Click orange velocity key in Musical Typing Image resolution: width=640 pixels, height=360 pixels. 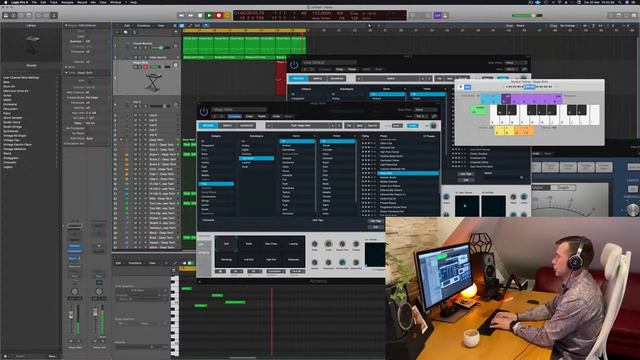[x=524, y=131]
